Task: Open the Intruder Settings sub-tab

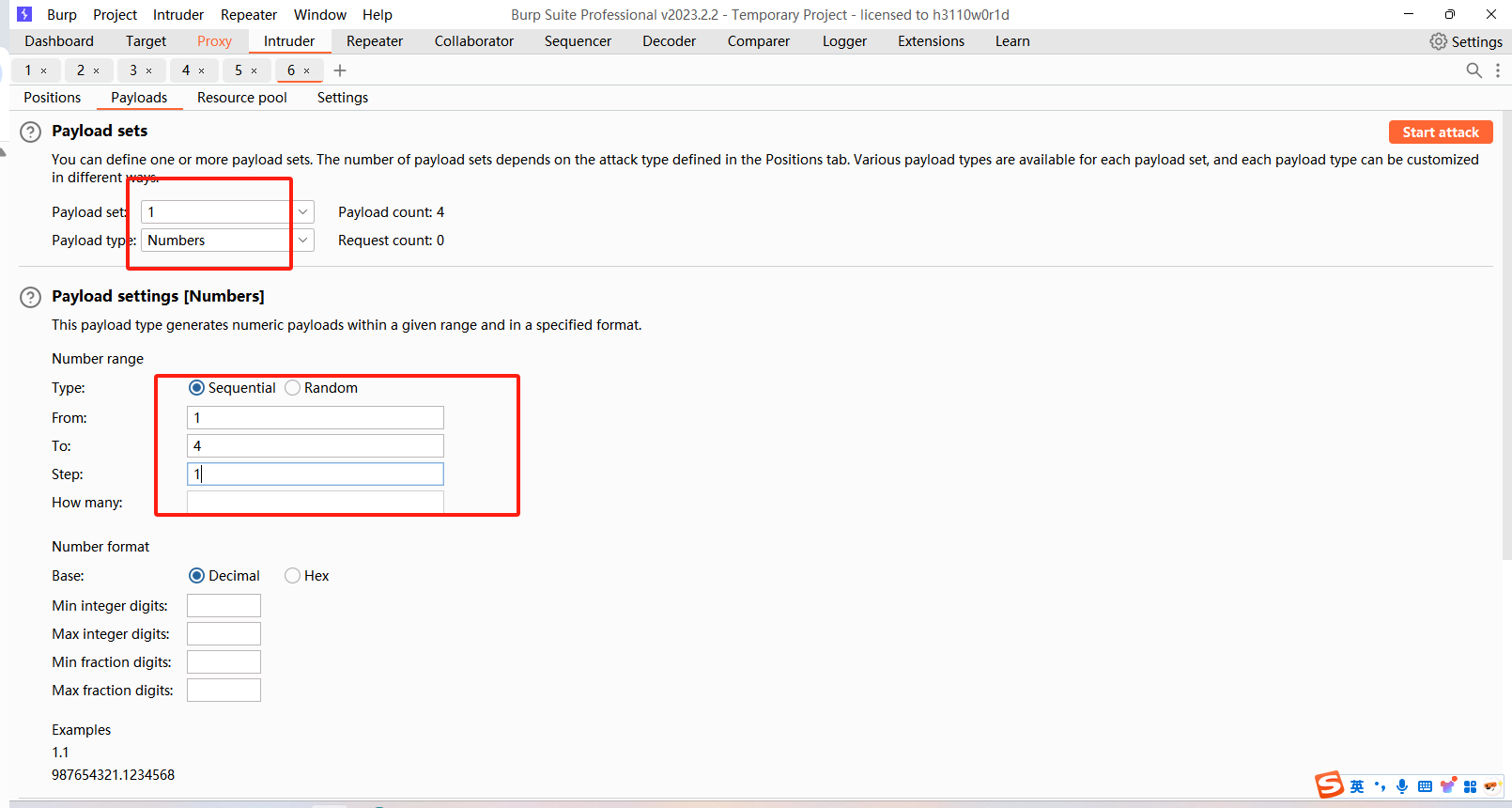Action: tap(343, 98)
